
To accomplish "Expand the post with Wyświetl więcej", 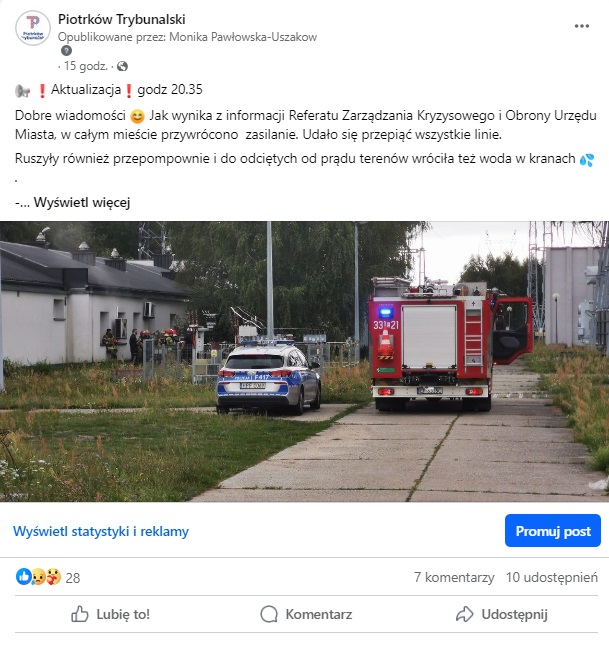I will [x=82, y=202].
